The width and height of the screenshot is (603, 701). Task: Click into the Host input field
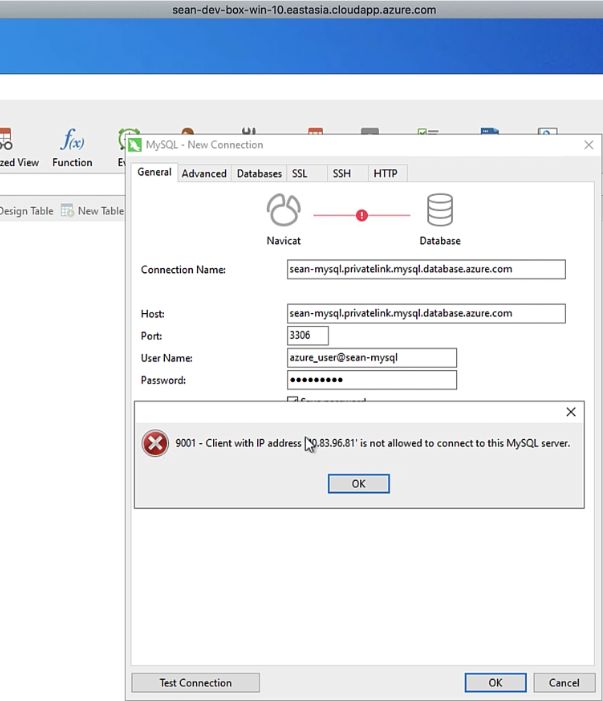click(426, 313)
